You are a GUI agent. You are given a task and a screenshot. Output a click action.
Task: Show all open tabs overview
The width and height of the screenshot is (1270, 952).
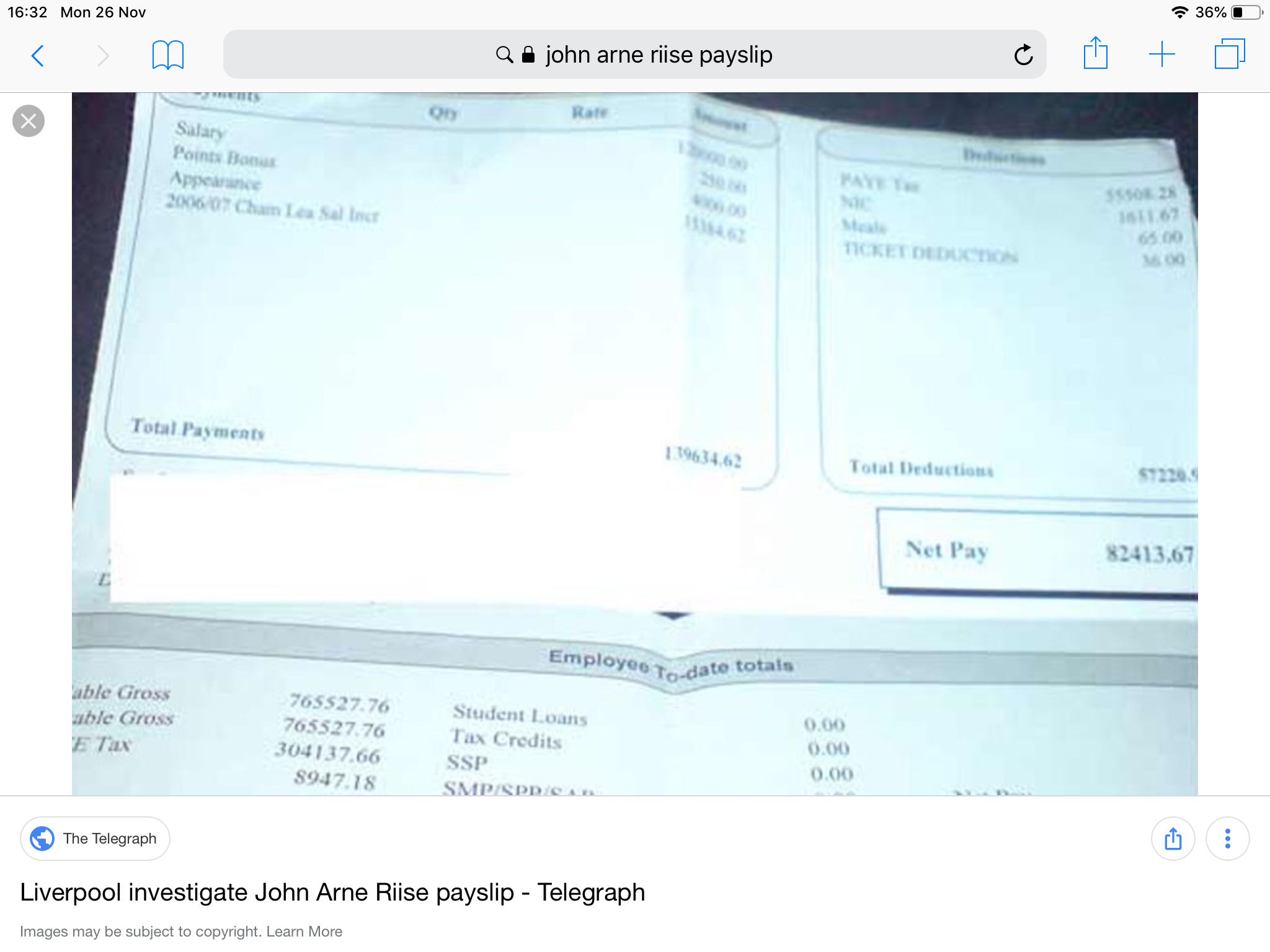point(1230,54)
